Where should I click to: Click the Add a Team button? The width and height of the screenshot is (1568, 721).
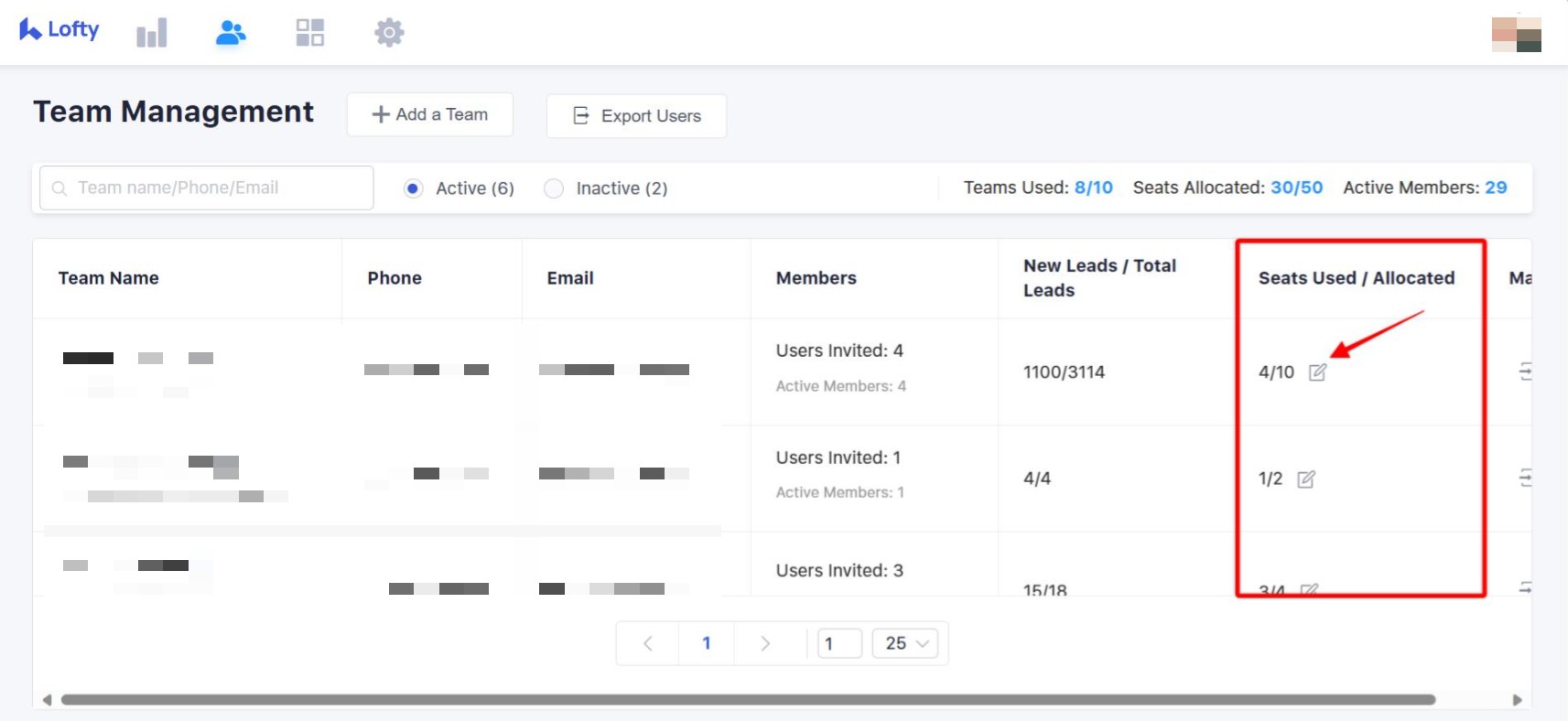(429, 114)
